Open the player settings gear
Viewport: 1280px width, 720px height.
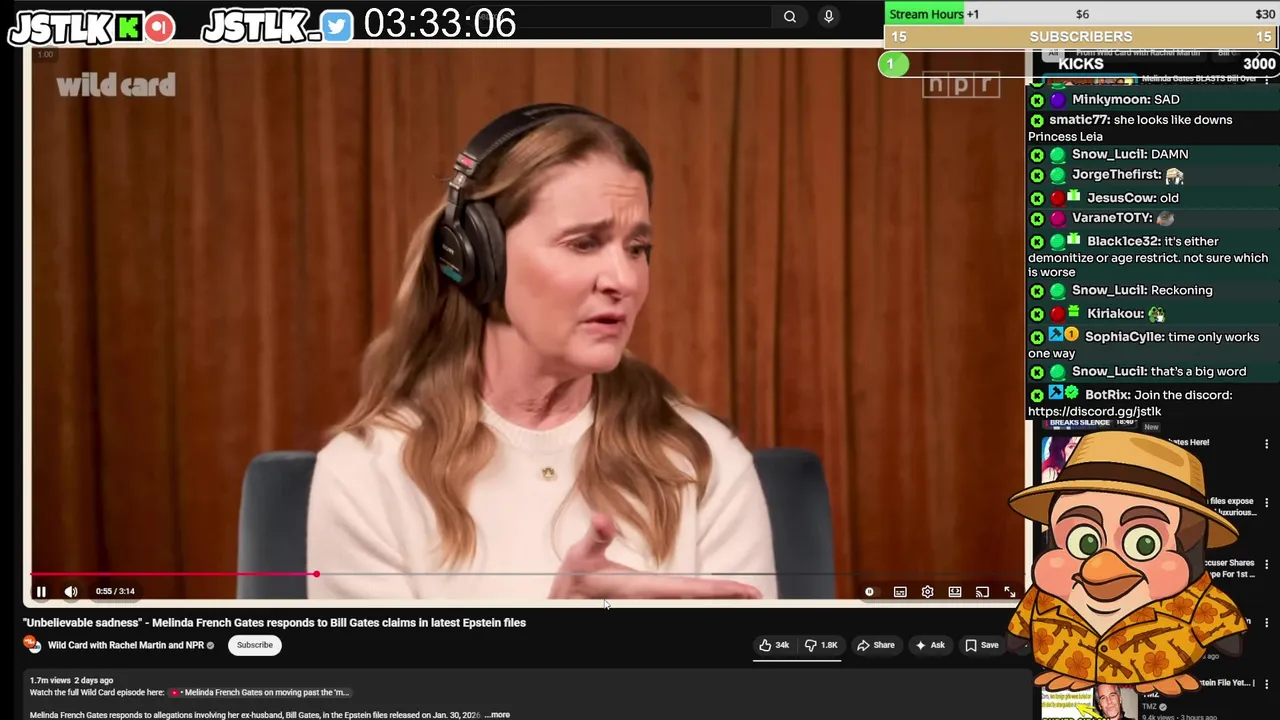click(927, 592)
